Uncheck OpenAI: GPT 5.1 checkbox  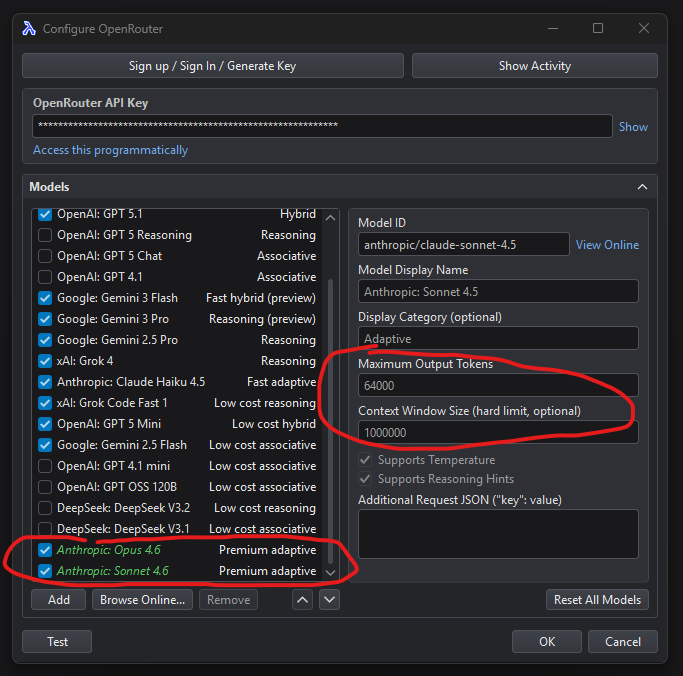[45, 214]
